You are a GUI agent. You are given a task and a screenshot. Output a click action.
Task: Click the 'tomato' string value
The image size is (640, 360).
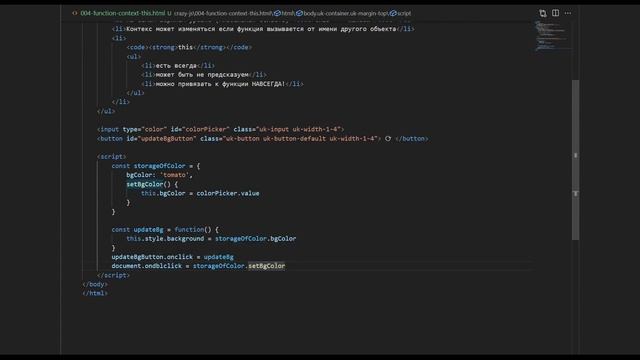174,175
